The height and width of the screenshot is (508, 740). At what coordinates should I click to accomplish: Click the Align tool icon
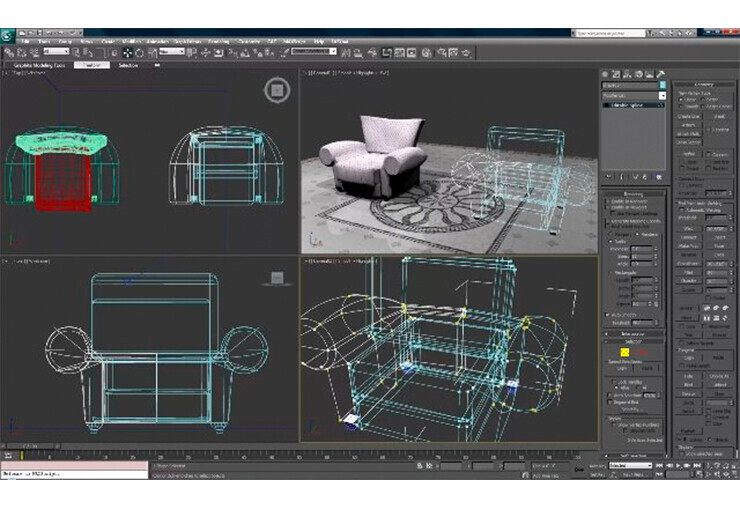(x=358, y=53)
